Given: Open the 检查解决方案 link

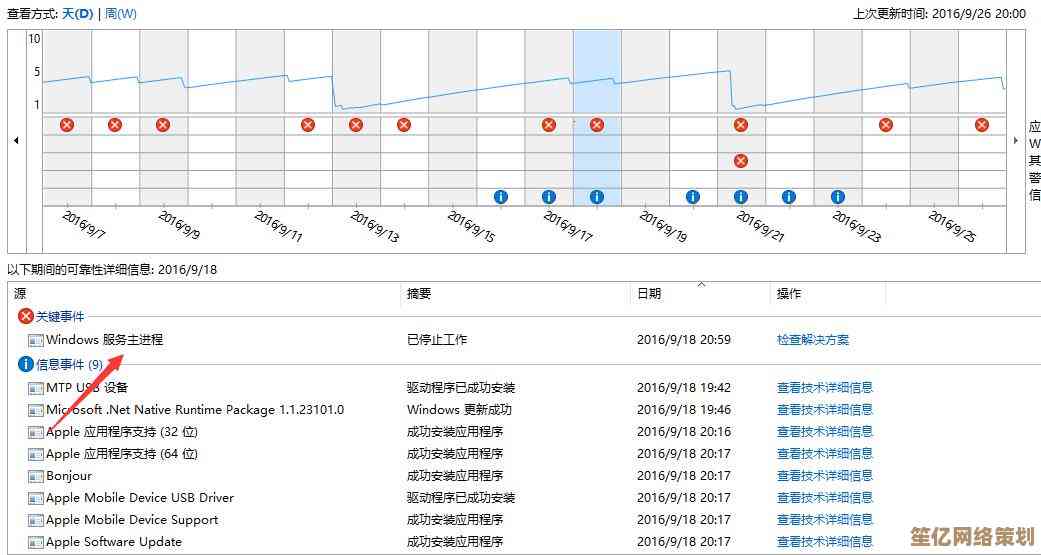Looking at the screenshot, I should click(x=812, y=340).
